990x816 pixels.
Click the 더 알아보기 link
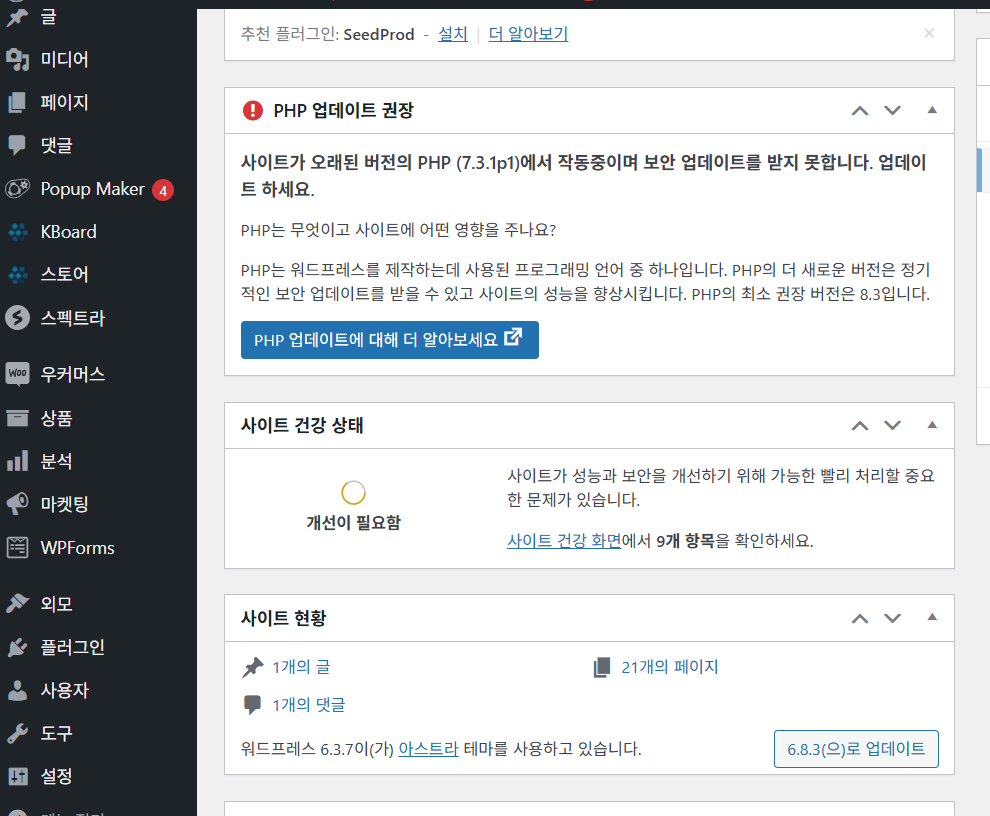click(528, 34)
